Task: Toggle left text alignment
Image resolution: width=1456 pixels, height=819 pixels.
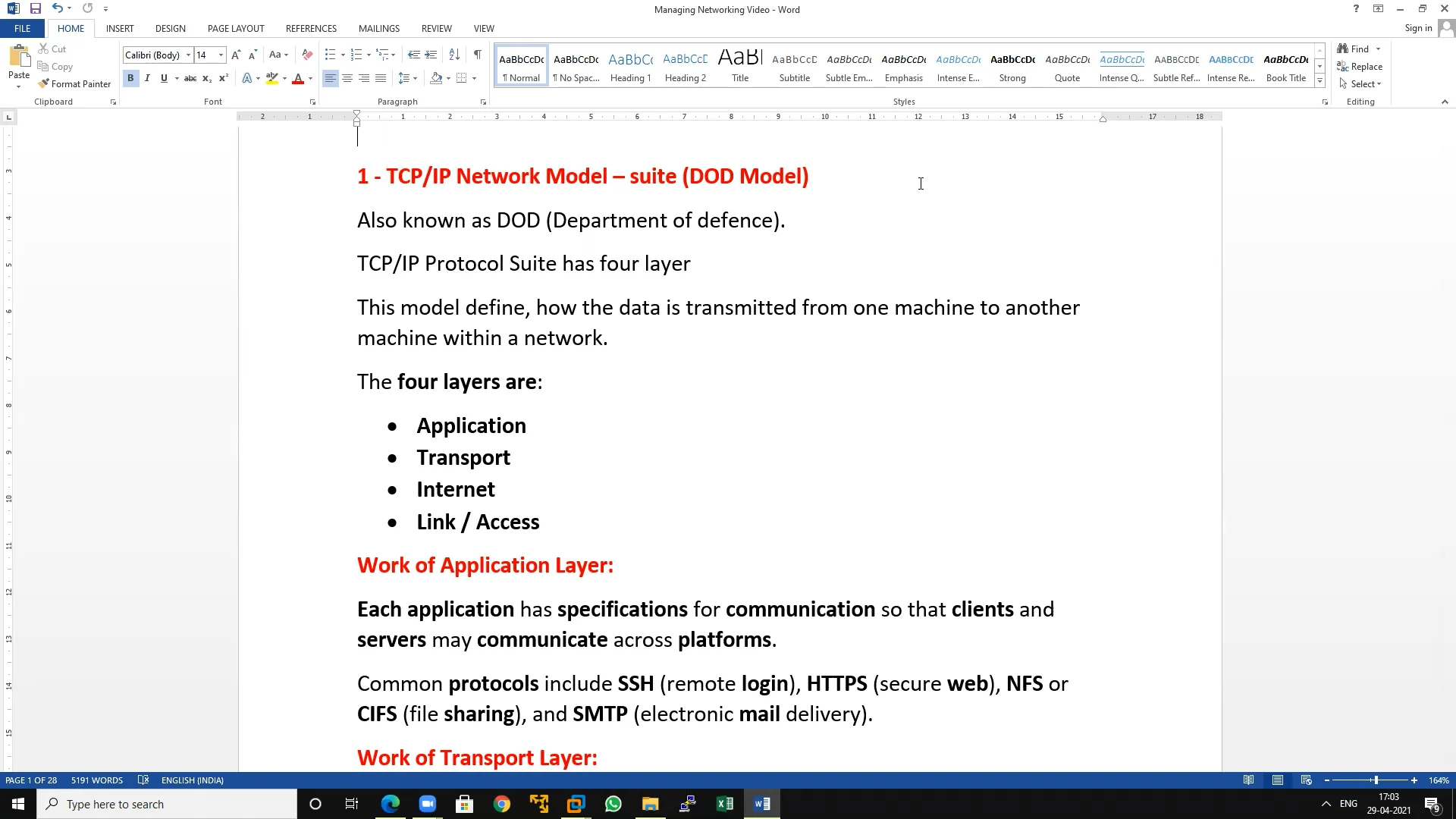Action: tap(331, 78)
